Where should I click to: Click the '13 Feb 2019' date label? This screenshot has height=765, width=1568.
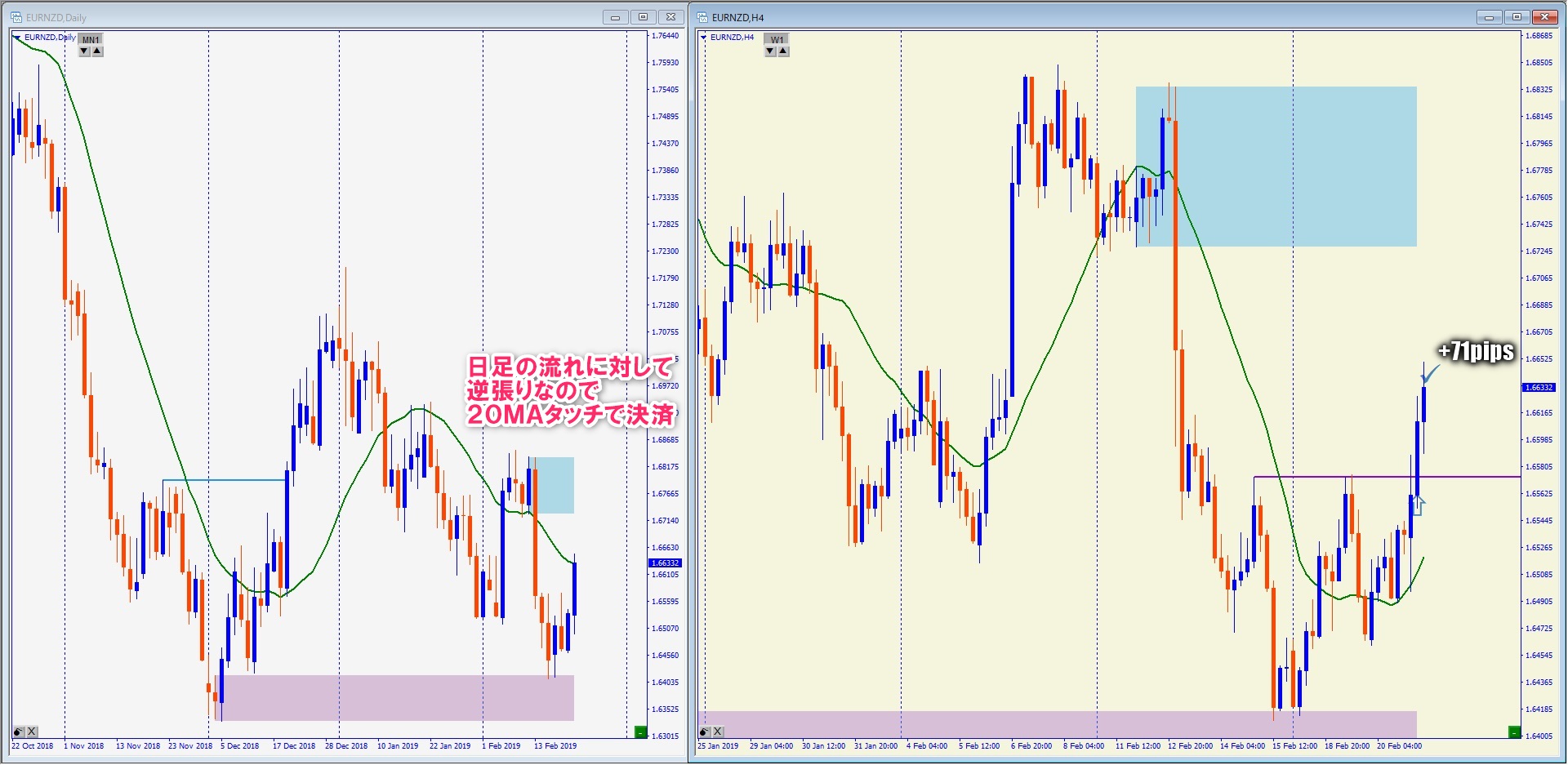pos(555,745)
